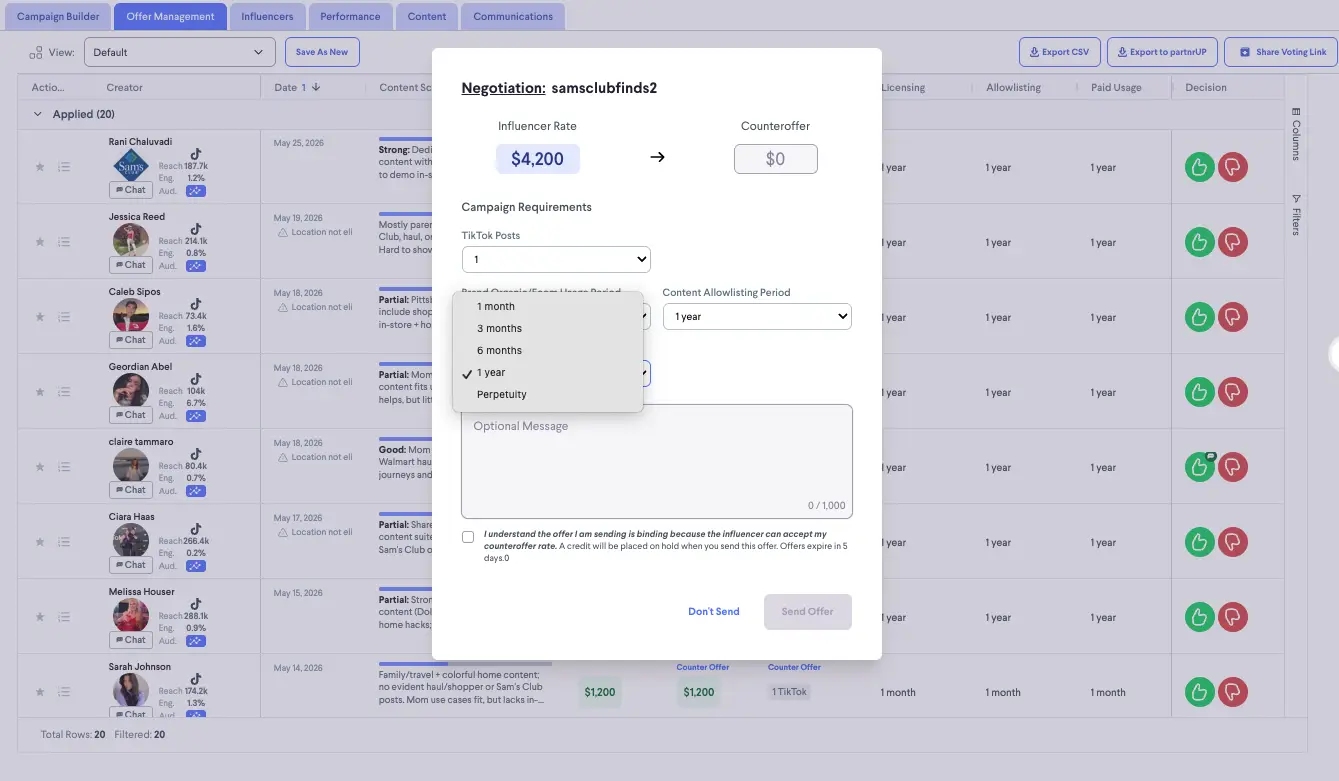Reject Jessica Reed with thumbs down

pyautogui.click(x=1232, y=242)
